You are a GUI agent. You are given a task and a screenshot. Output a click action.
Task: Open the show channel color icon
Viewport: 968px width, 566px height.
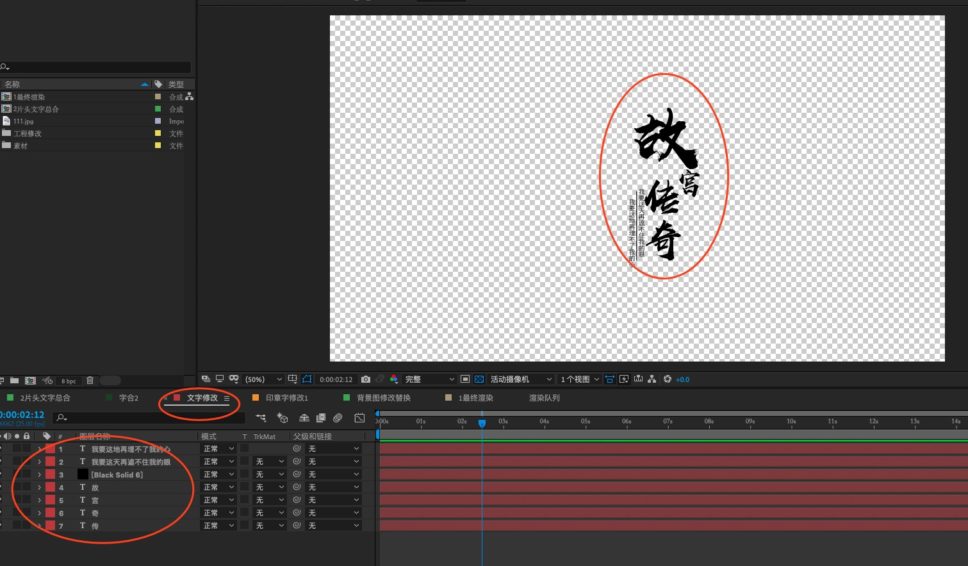393,379
